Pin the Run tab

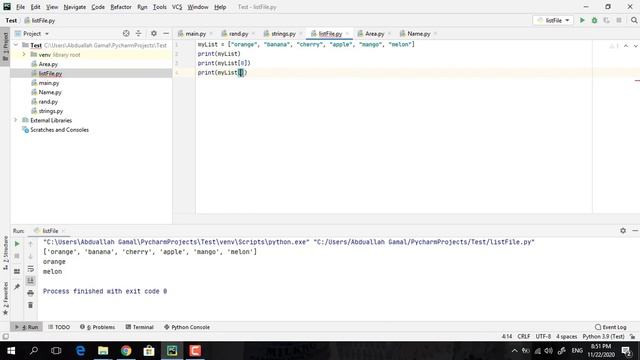[x=17, y=287]
